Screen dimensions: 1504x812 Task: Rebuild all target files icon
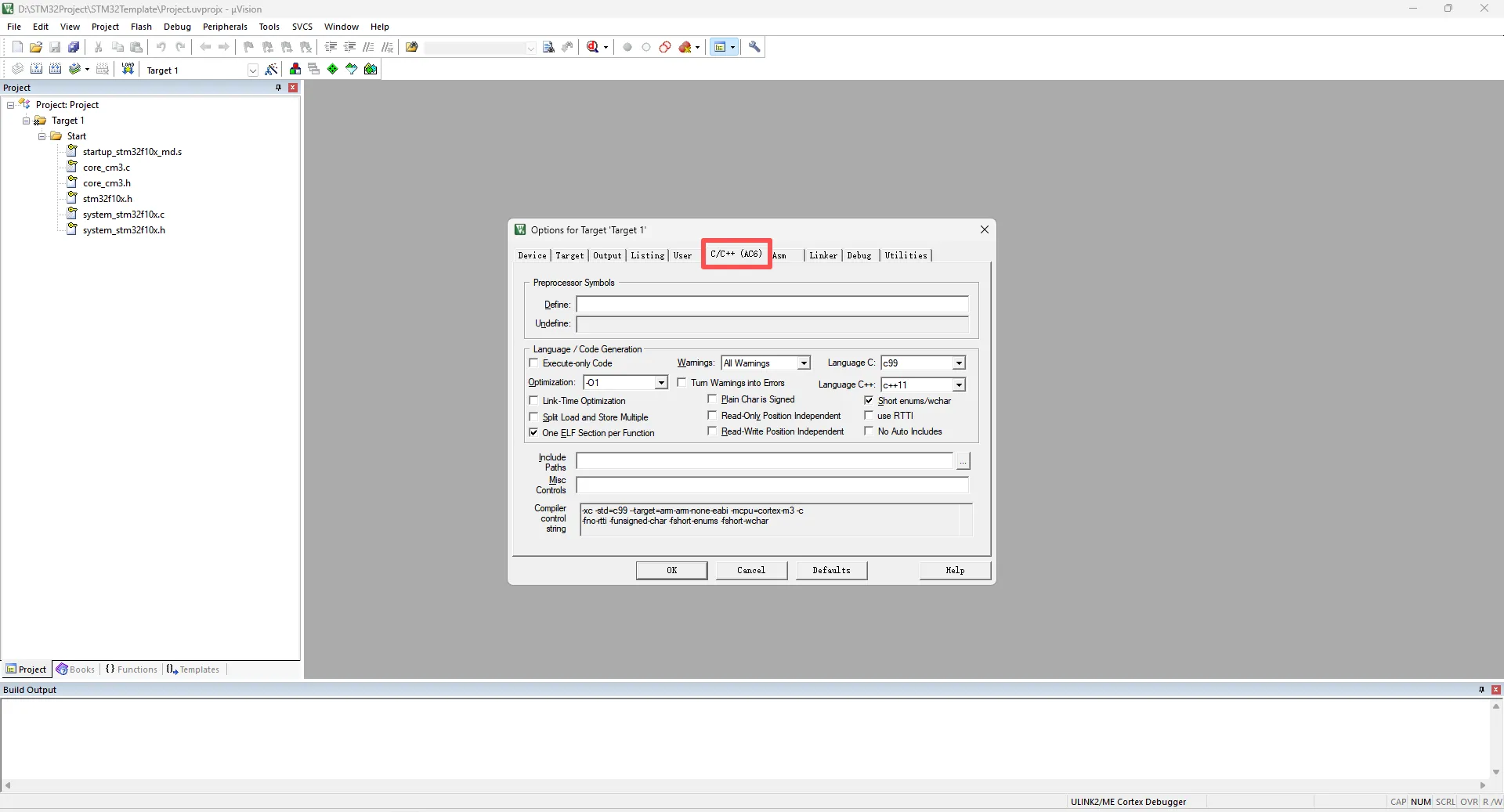[x=55, y=69]
